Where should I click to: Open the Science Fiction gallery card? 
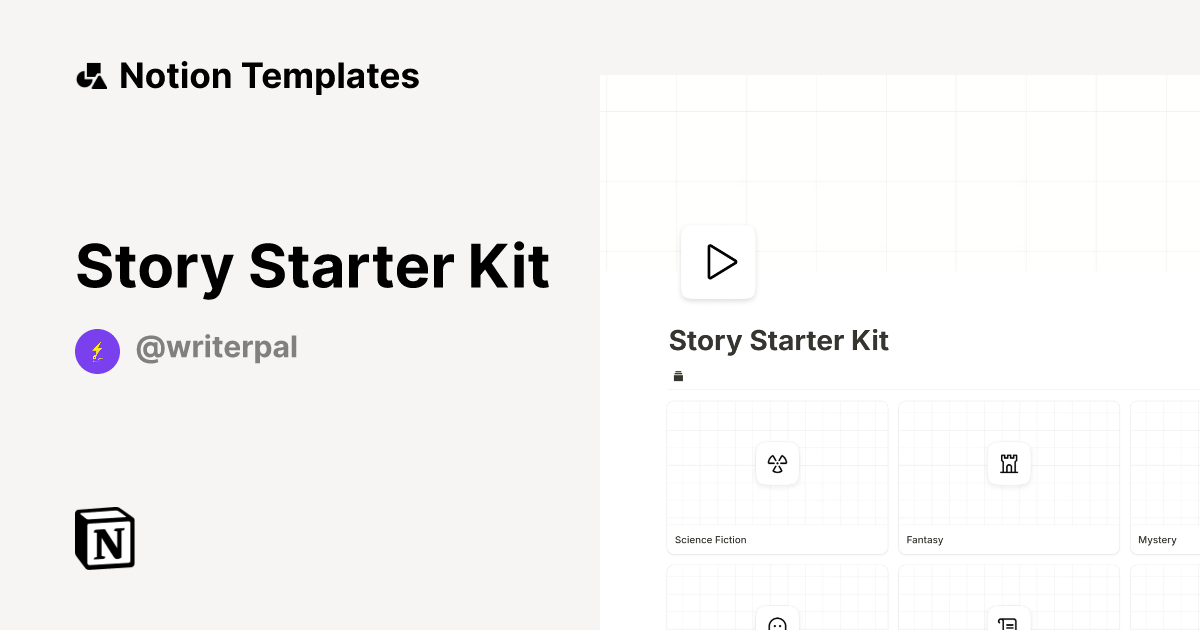coord(777,477)
